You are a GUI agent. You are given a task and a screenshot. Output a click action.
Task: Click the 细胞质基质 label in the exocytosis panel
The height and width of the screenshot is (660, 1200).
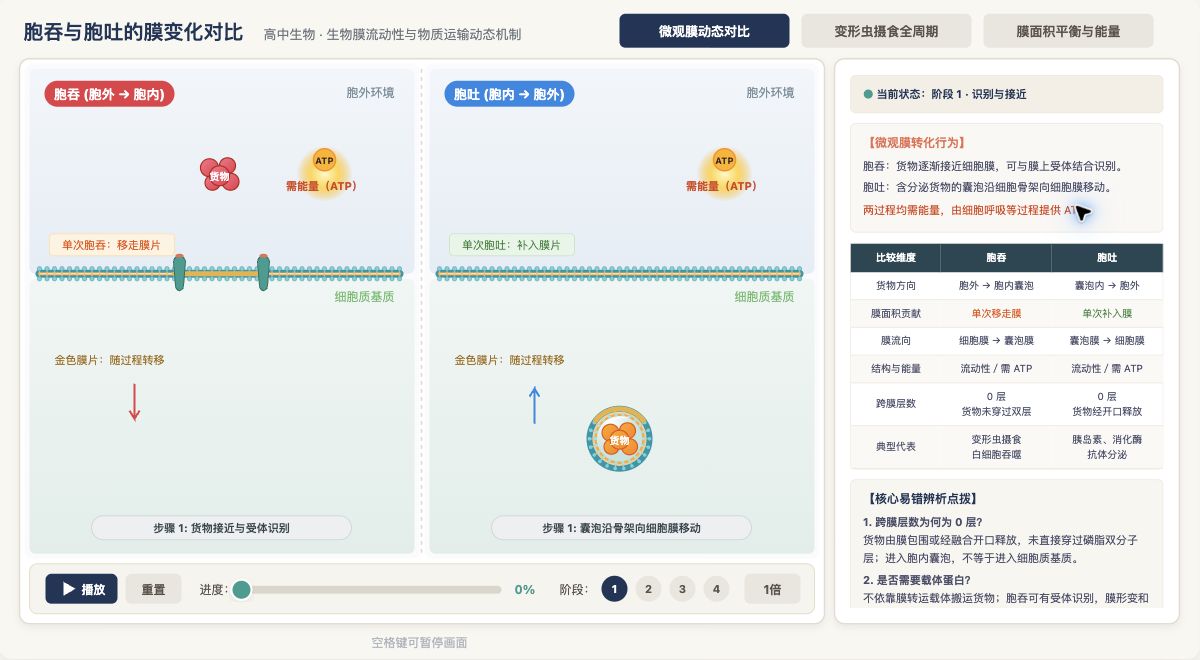[764, 297]
